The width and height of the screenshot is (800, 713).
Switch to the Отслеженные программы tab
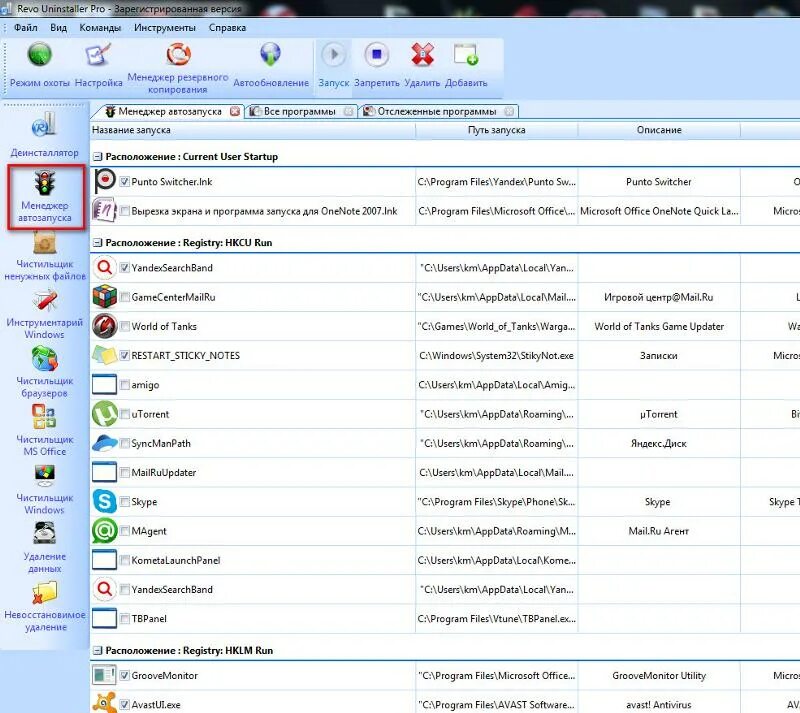437,111
